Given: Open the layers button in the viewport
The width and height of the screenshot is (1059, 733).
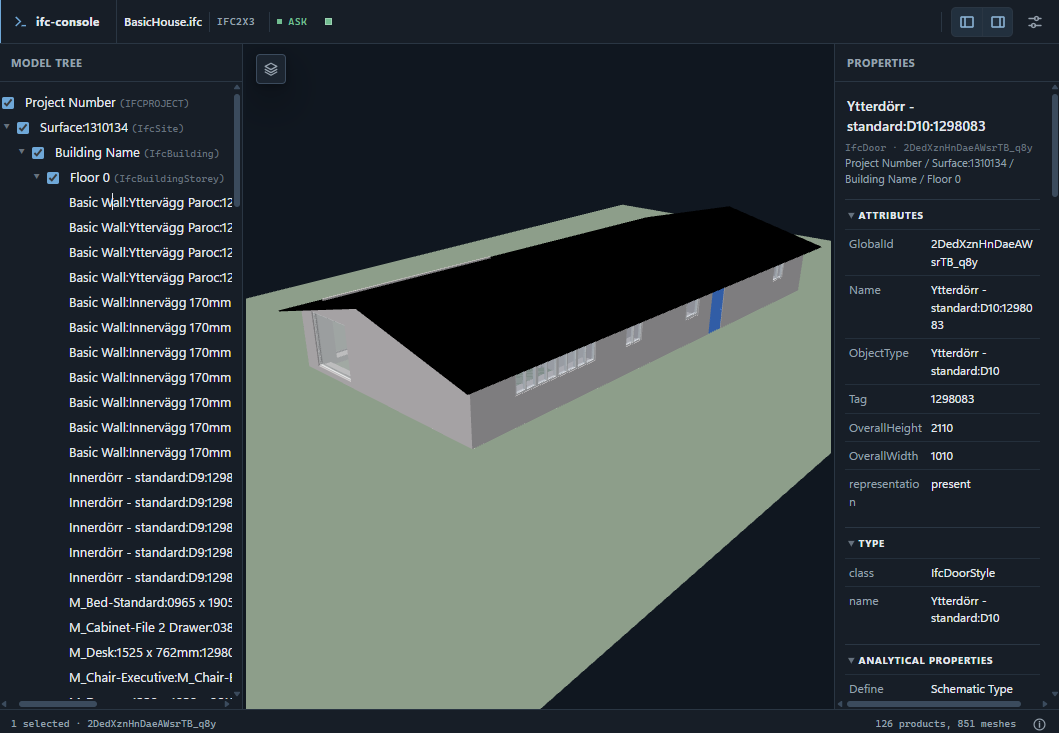Looking at the screenshot, I should tap(271, 69).
